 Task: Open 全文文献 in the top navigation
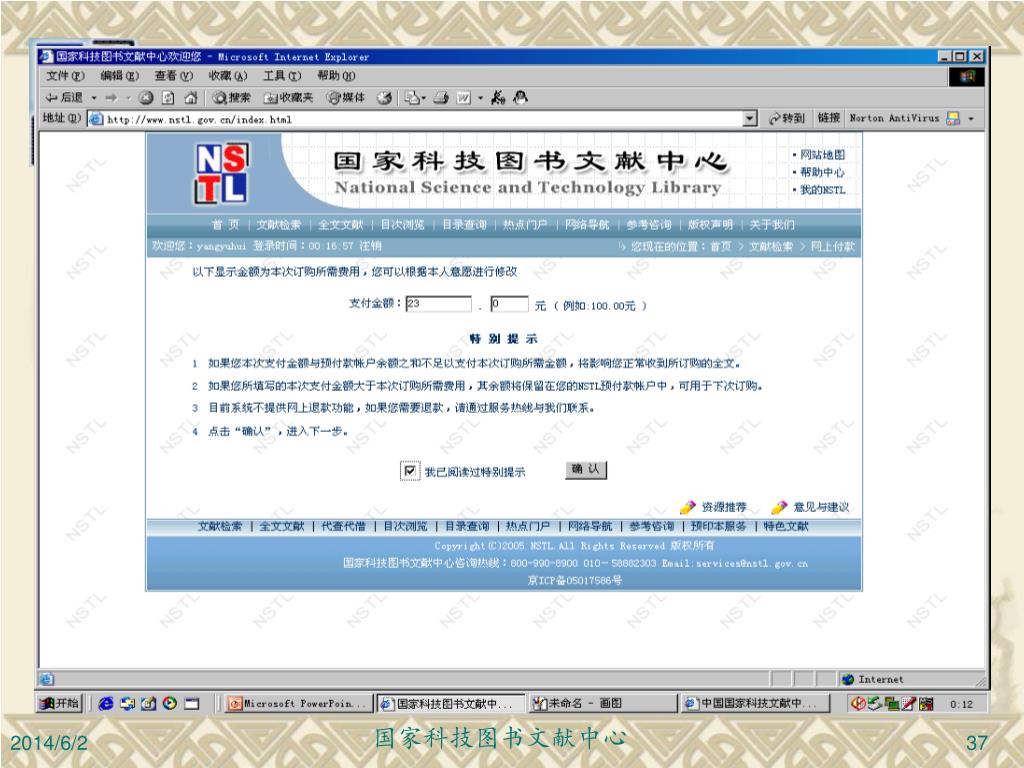pos(340,225)
